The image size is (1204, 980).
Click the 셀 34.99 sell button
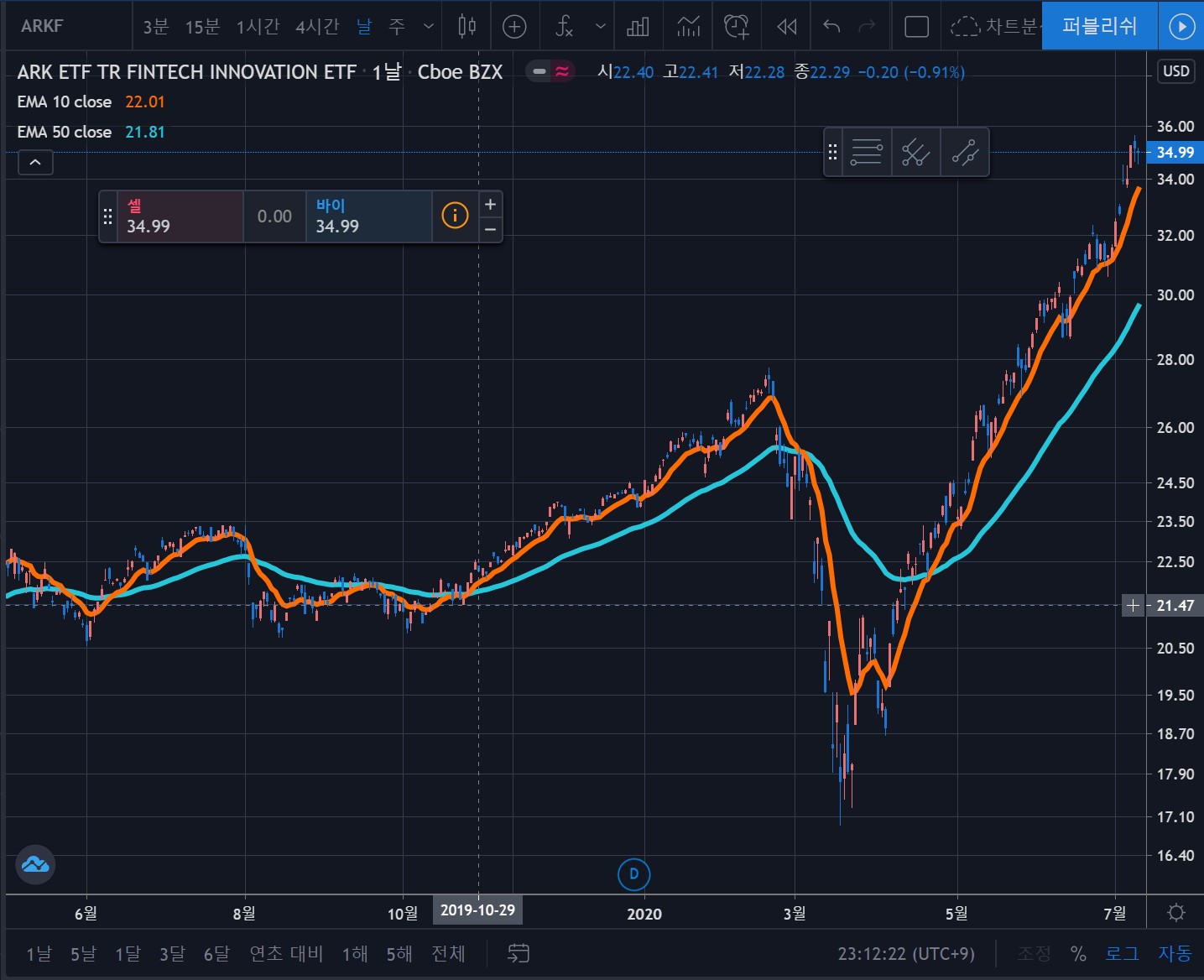(x=180, y=216)
